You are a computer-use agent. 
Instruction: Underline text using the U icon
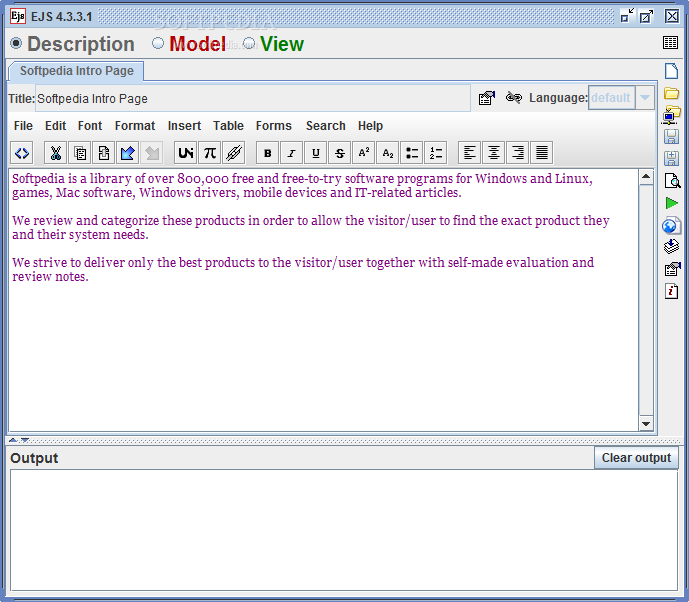point(315,153)
